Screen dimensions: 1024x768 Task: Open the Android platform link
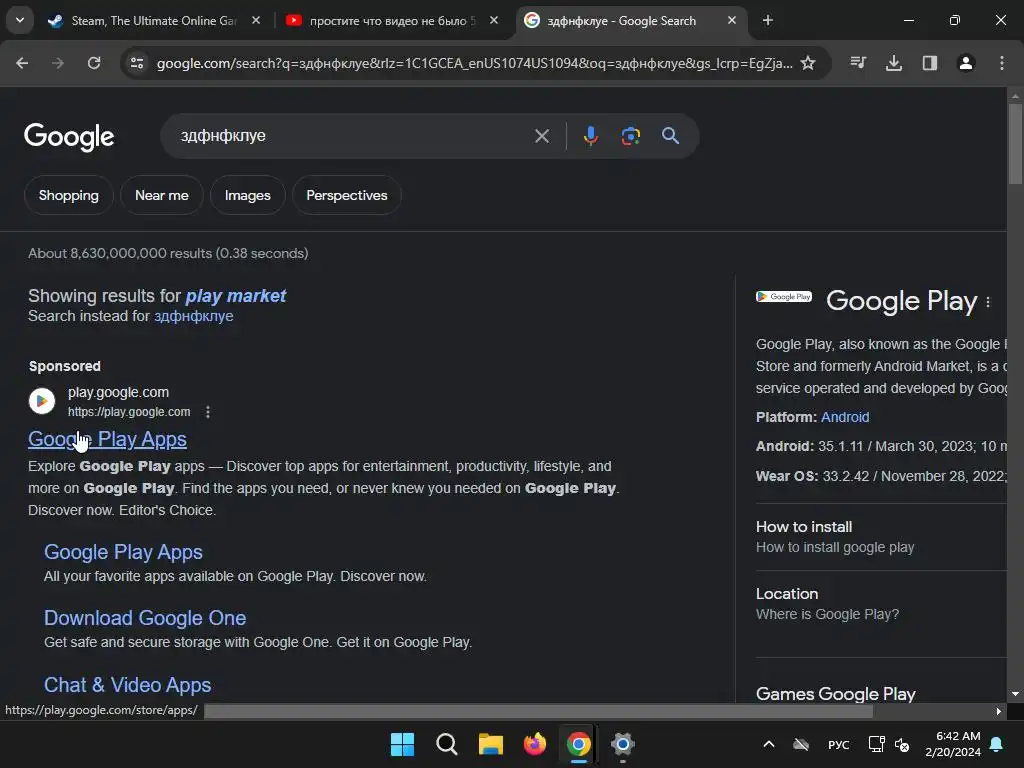click(845, 417)
